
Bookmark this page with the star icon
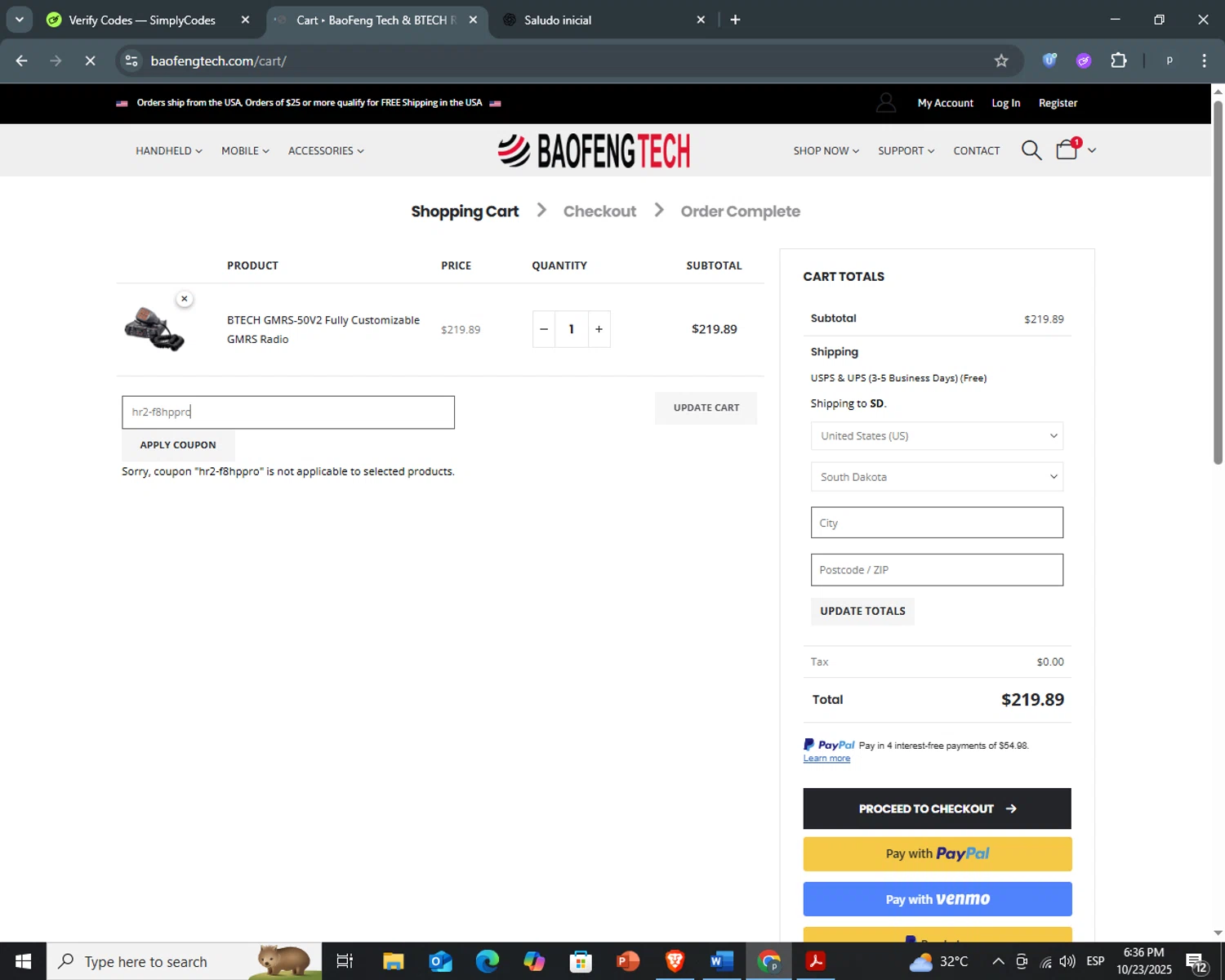1001,60
